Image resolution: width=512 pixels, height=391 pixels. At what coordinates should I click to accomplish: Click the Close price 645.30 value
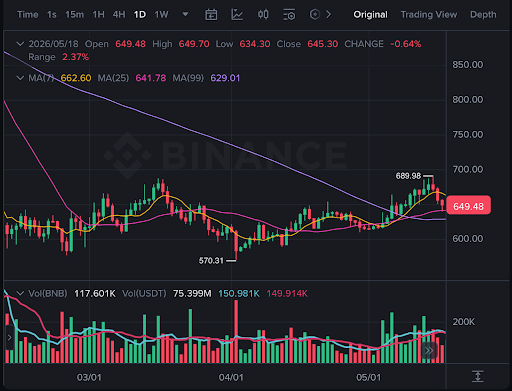(323, 44)
